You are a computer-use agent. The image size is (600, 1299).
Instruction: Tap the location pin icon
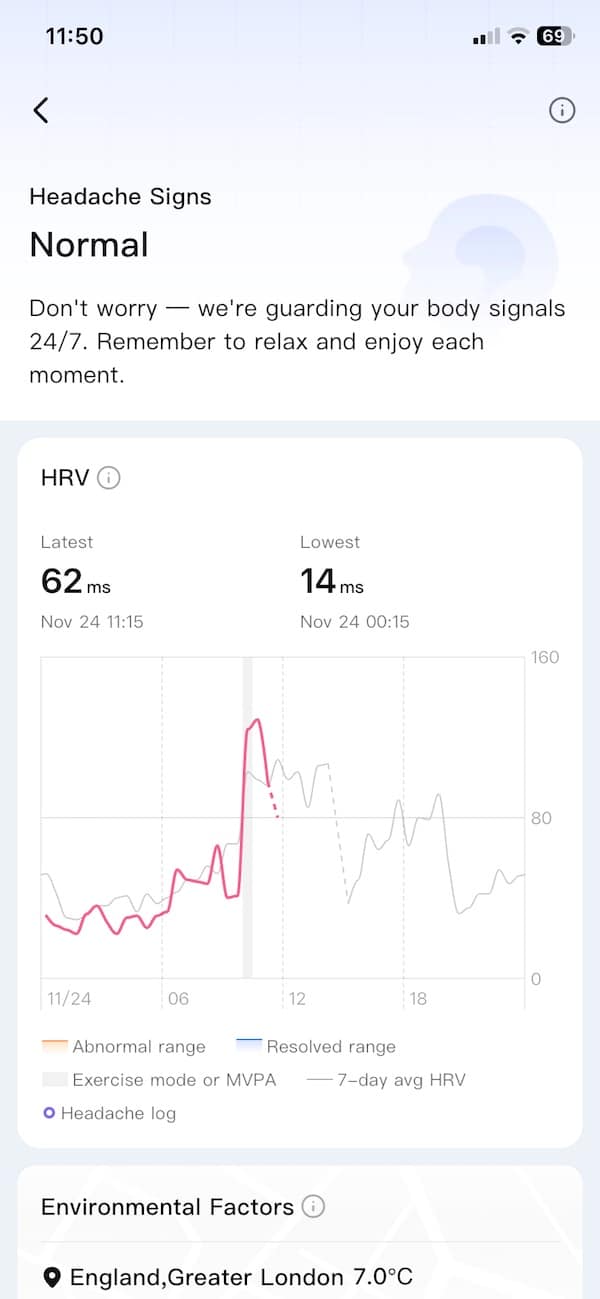pos(53,1277)
